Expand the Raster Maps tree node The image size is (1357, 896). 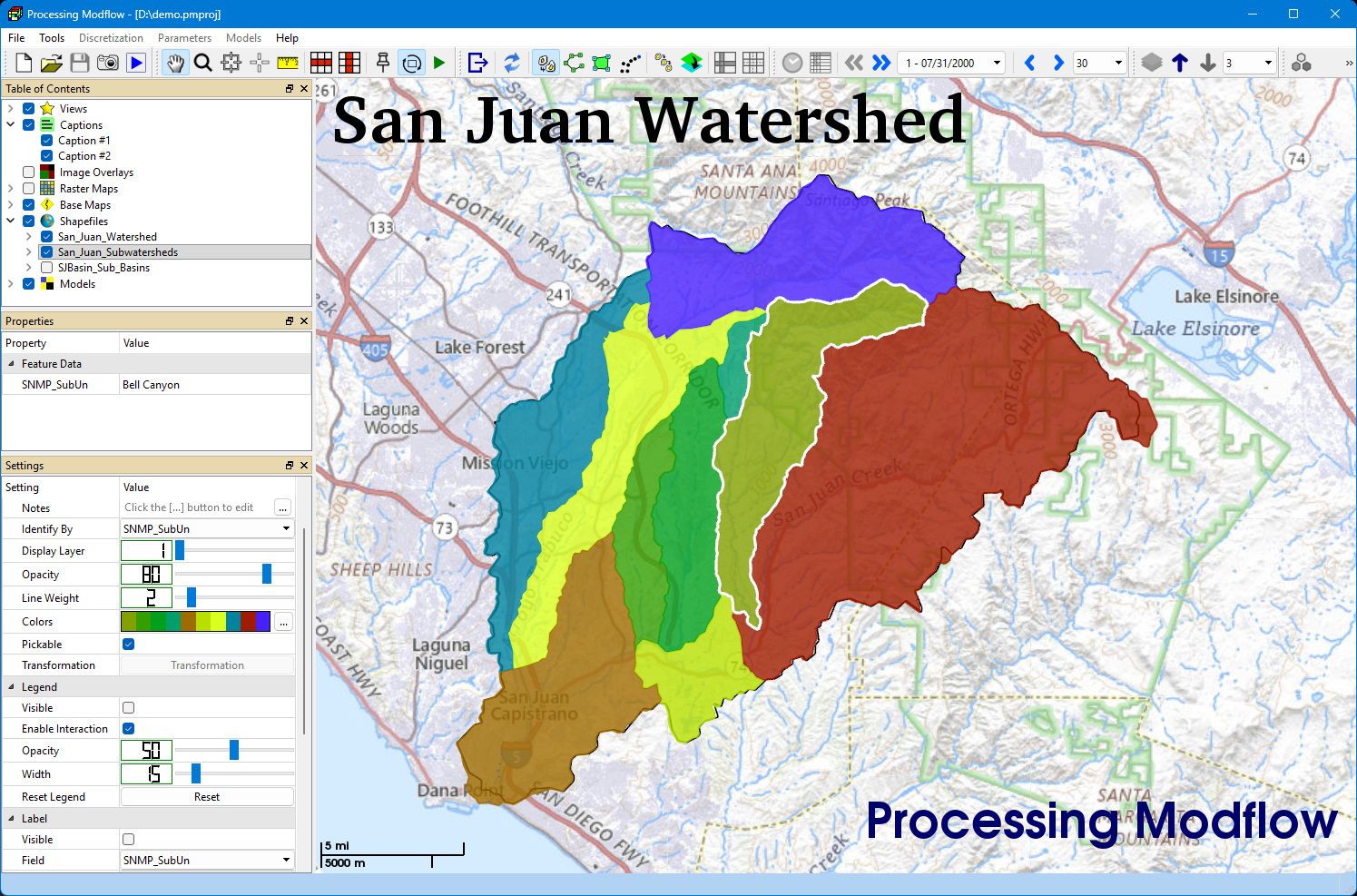pos(10,189)
